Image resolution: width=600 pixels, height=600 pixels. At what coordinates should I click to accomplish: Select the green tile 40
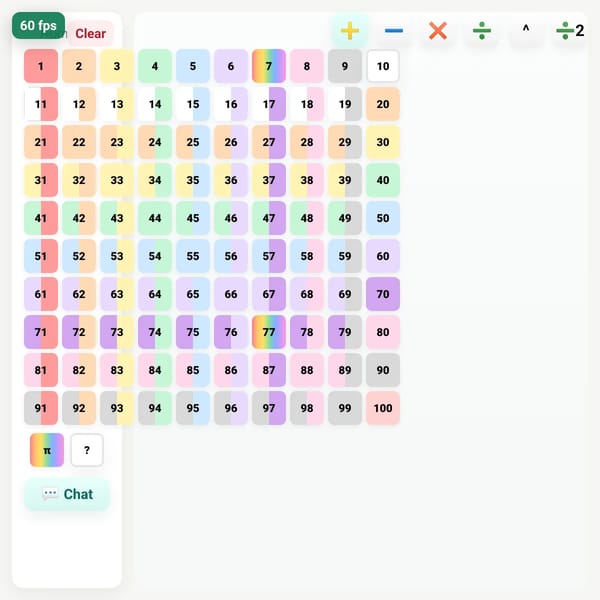(383, 180)
